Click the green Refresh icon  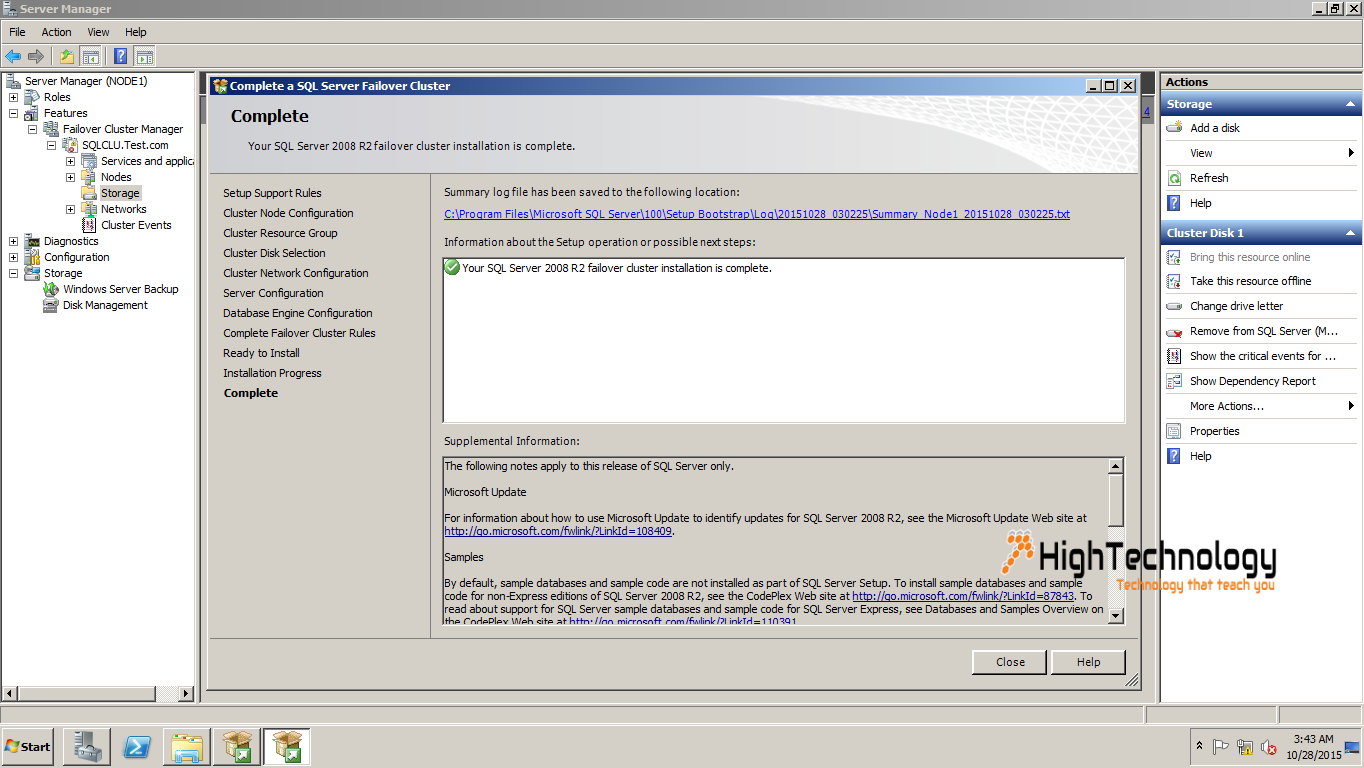click(x=1175, y=178)
